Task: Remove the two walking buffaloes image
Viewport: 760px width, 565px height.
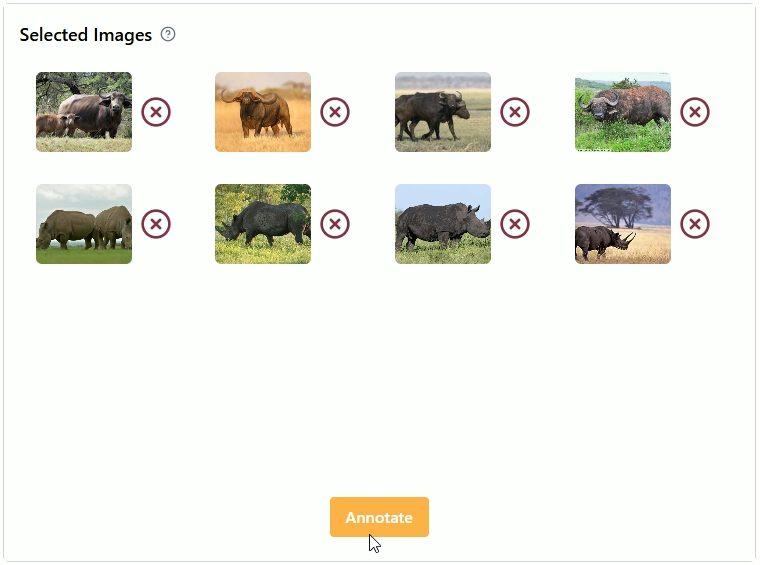Action: 515,112
